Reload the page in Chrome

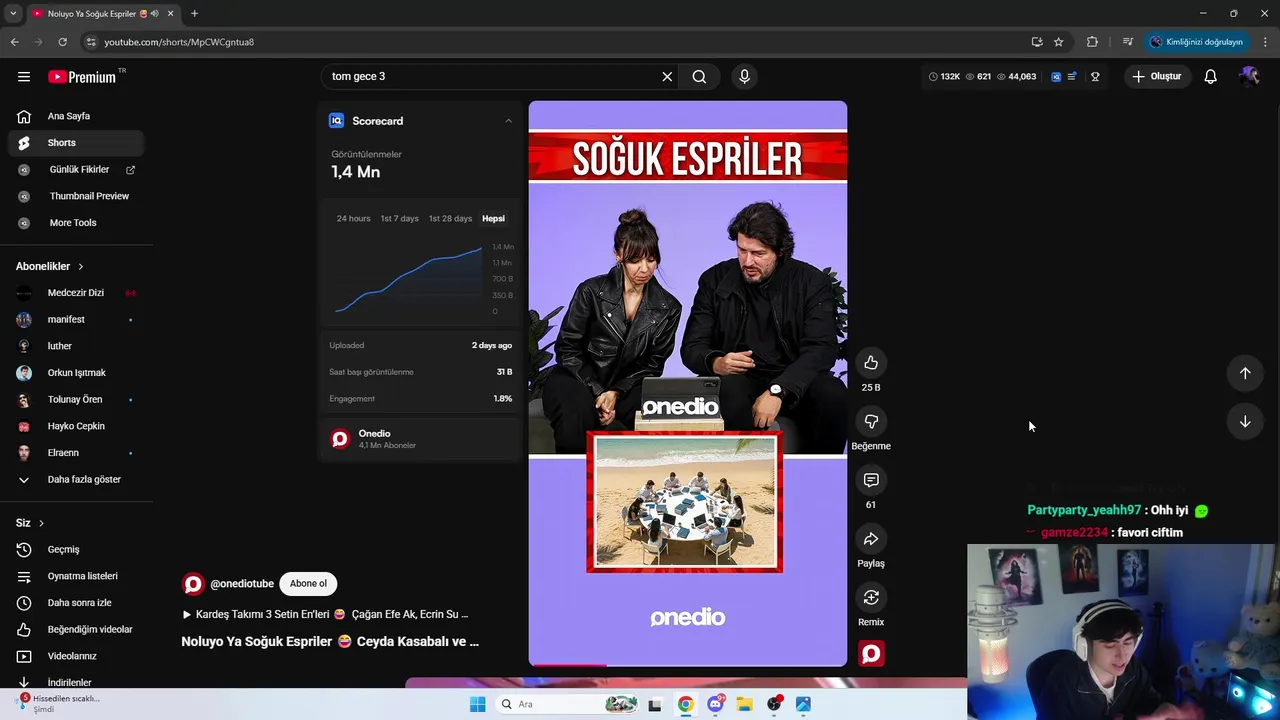coord(62,42)
